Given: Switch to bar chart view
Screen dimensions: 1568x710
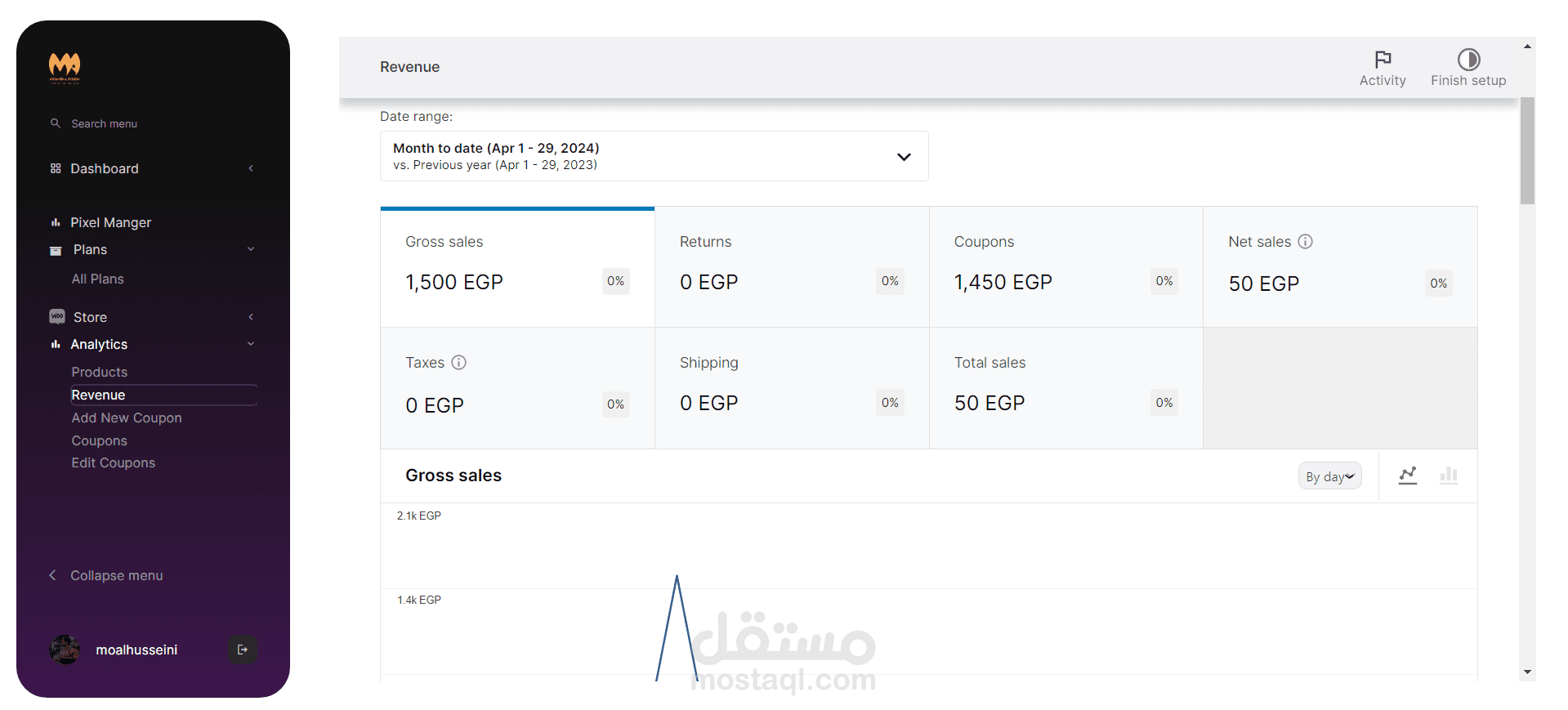Looking at the screenshot, I should point(1448,476).
